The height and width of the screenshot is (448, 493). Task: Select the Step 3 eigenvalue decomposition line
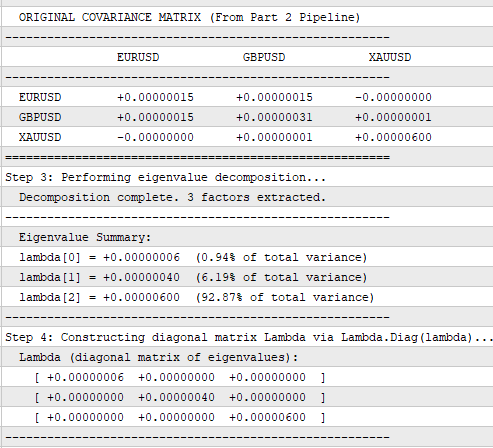(x=165, y=177)
